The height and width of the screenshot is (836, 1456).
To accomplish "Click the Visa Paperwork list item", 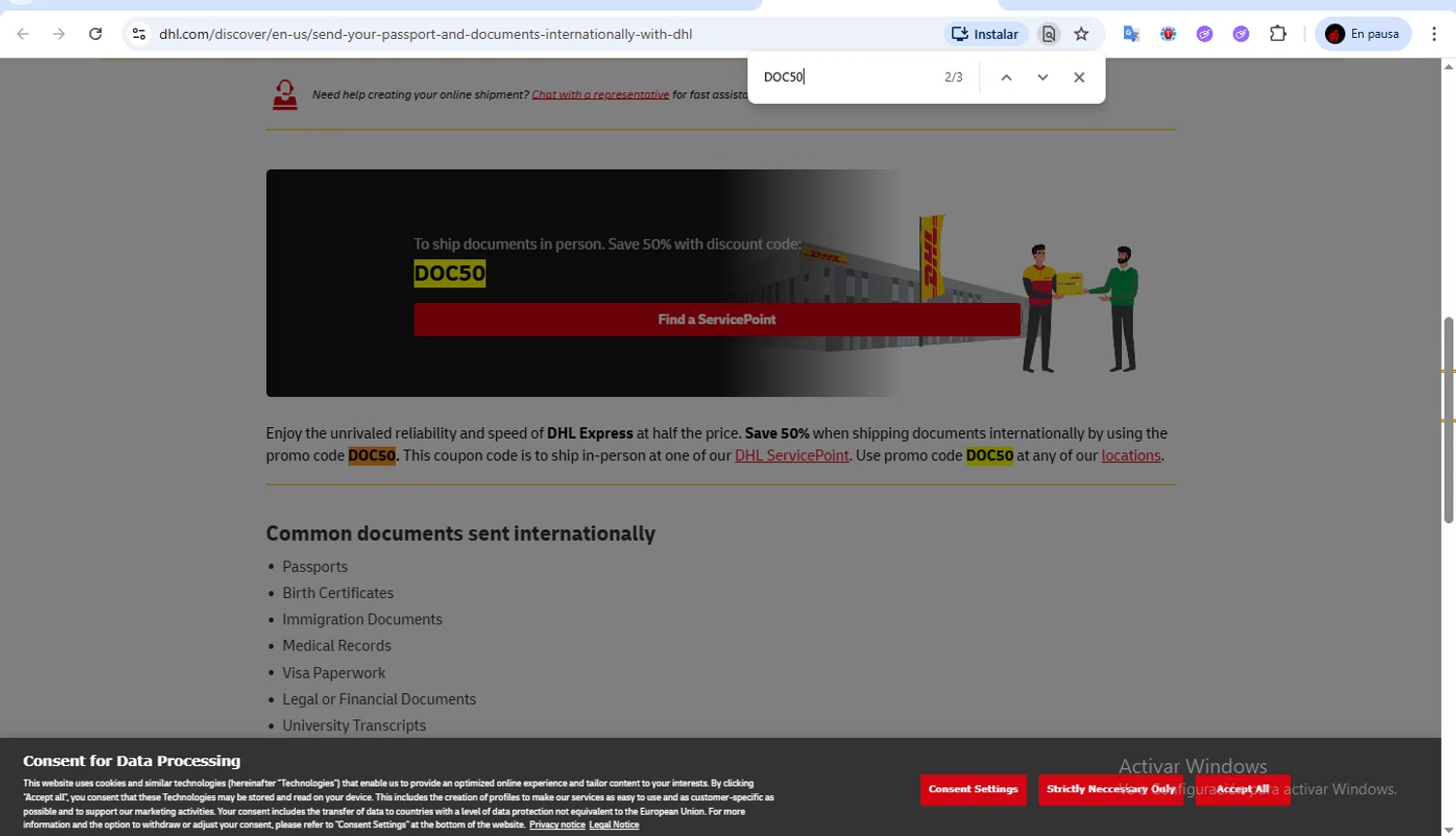I will click(x=334, y=672).
